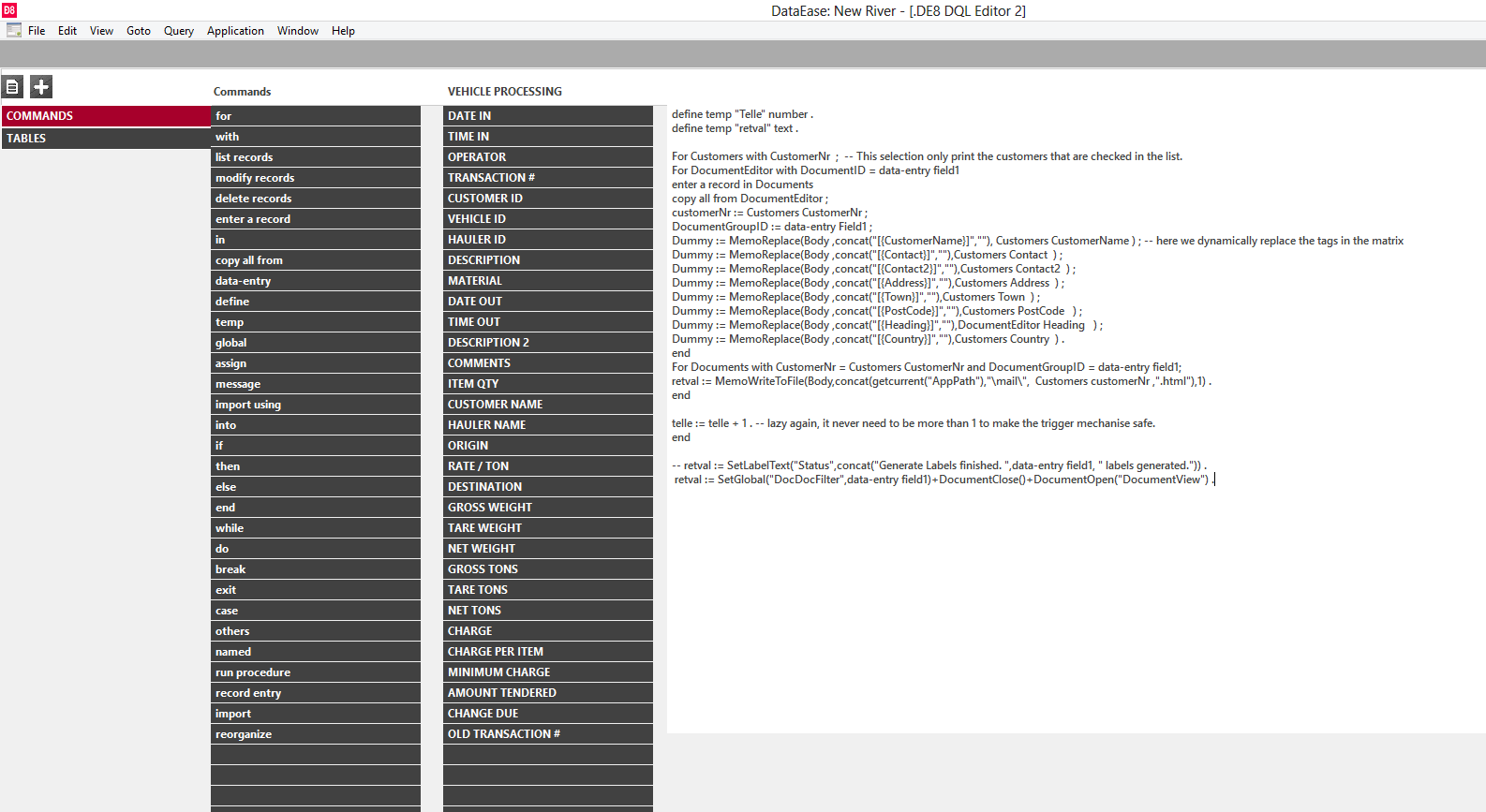Open the Application menu
The image size is (1486, 812).
click(235, 31)
